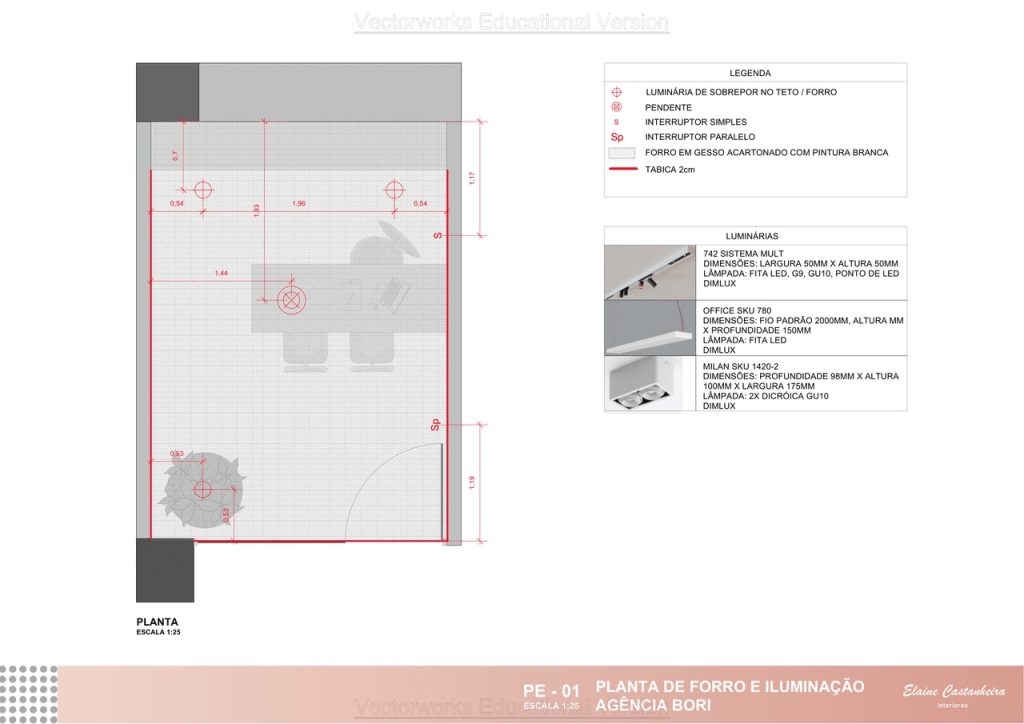
Task: Click the '1,83' vertical dimension label
Action: tap(257, 210)
